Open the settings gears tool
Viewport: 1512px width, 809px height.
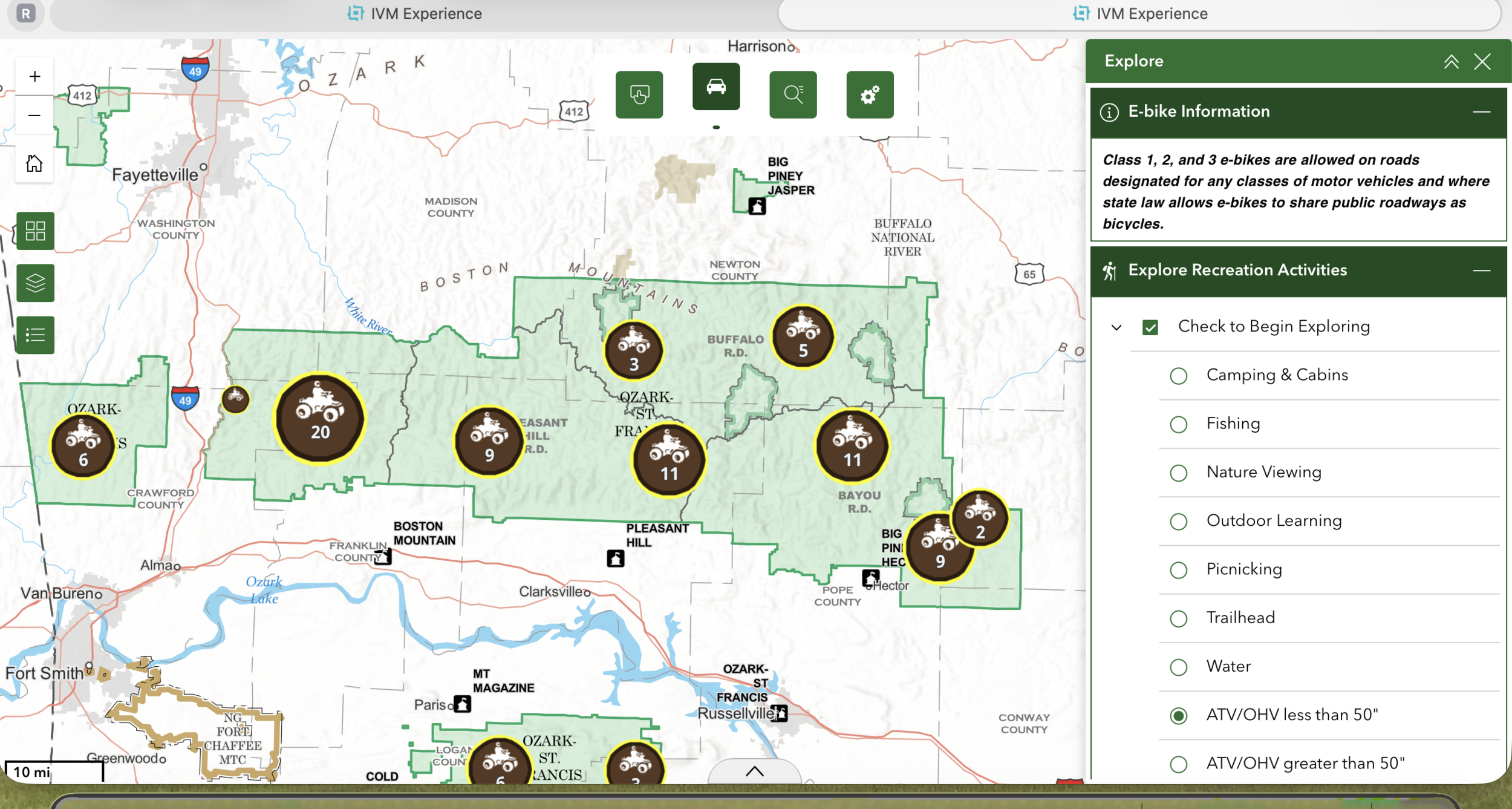(x=870, y=94)
